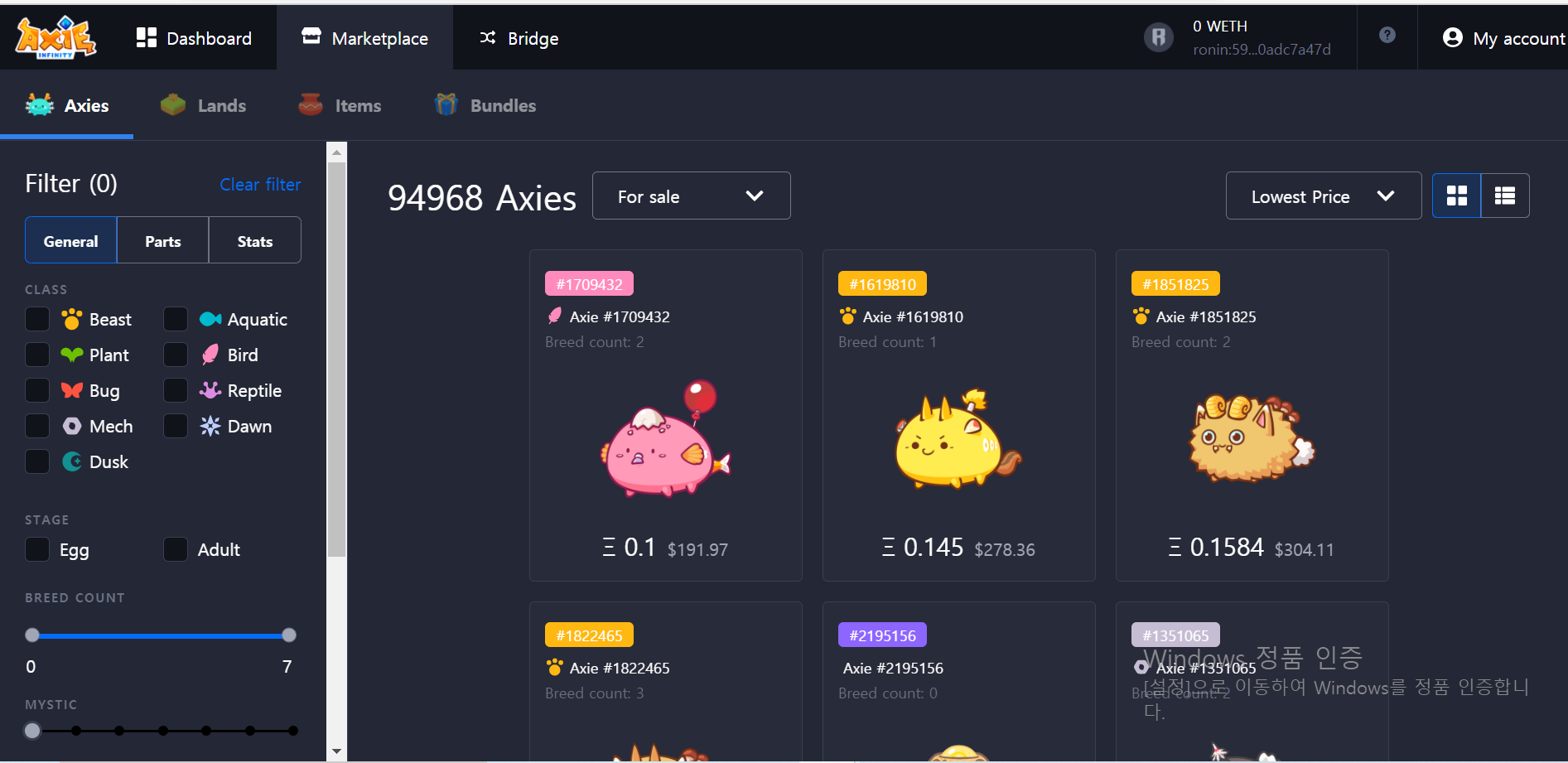Click the Axie #1822465 name
1568x763 pixels.
pos(620,668)
